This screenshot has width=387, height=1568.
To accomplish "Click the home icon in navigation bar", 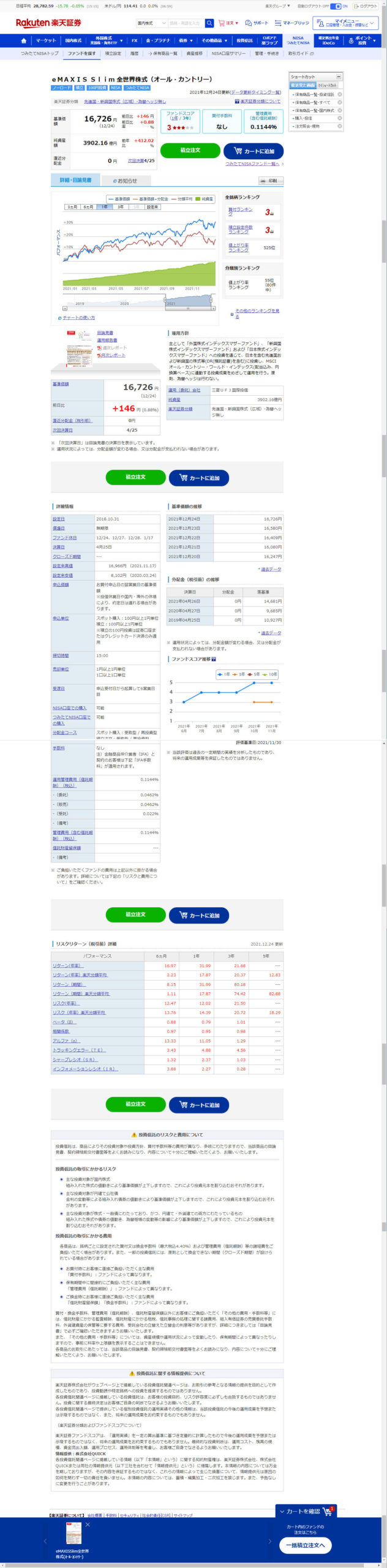I will pos(23,41).
